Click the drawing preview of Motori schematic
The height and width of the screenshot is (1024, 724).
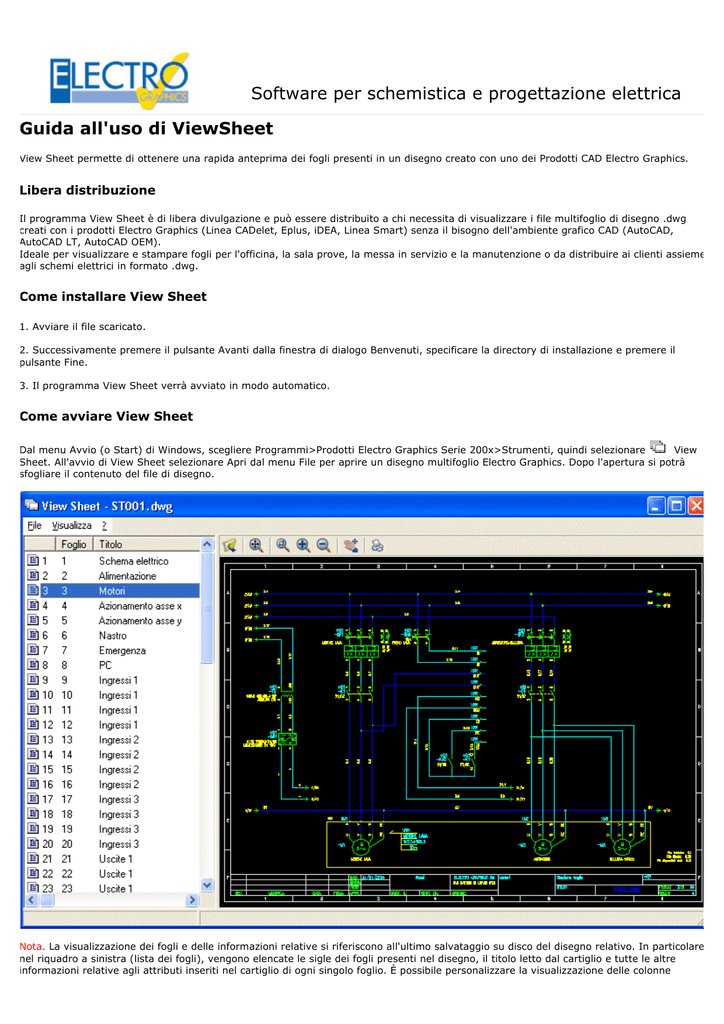(x=462, y=730)
